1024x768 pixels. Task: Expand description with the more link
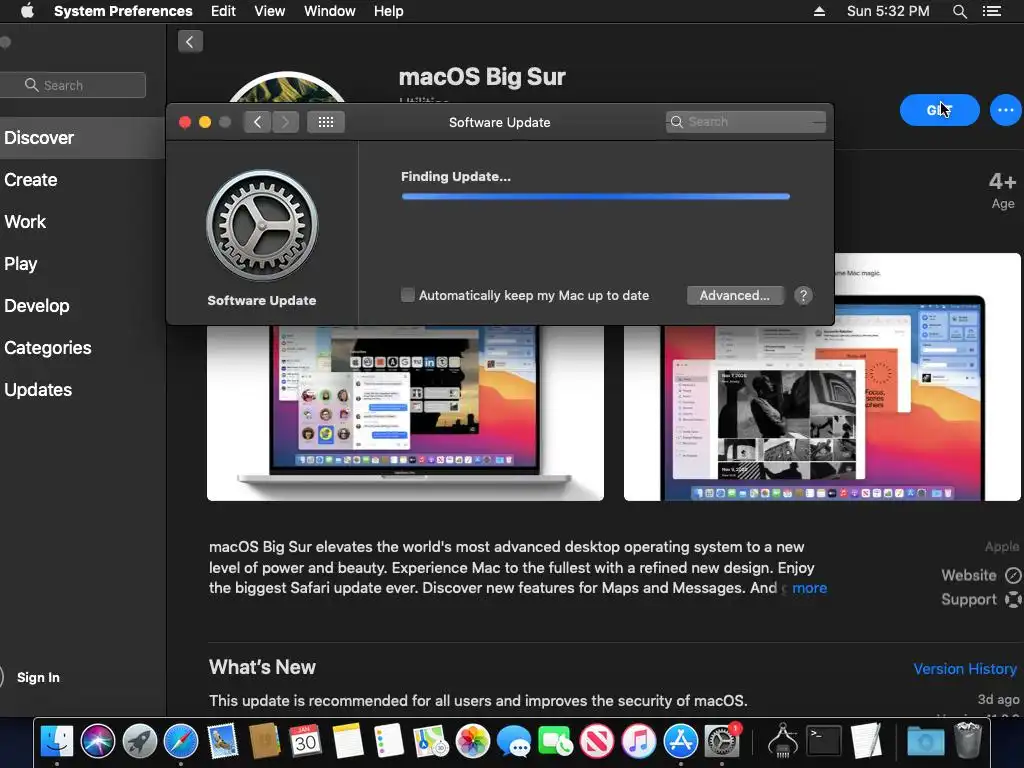[809, 588]
